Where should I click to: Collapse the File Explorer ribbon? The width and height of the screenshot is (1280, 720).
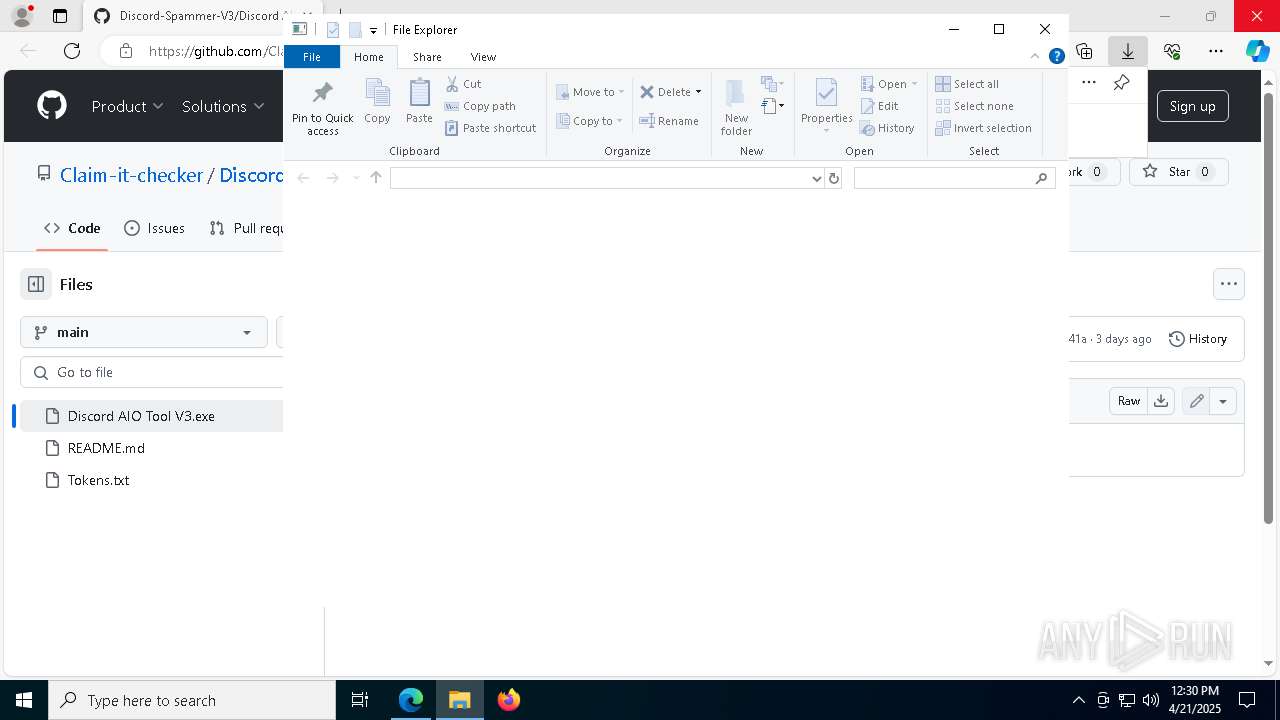pyautogui.click(x=1035, y=57)
